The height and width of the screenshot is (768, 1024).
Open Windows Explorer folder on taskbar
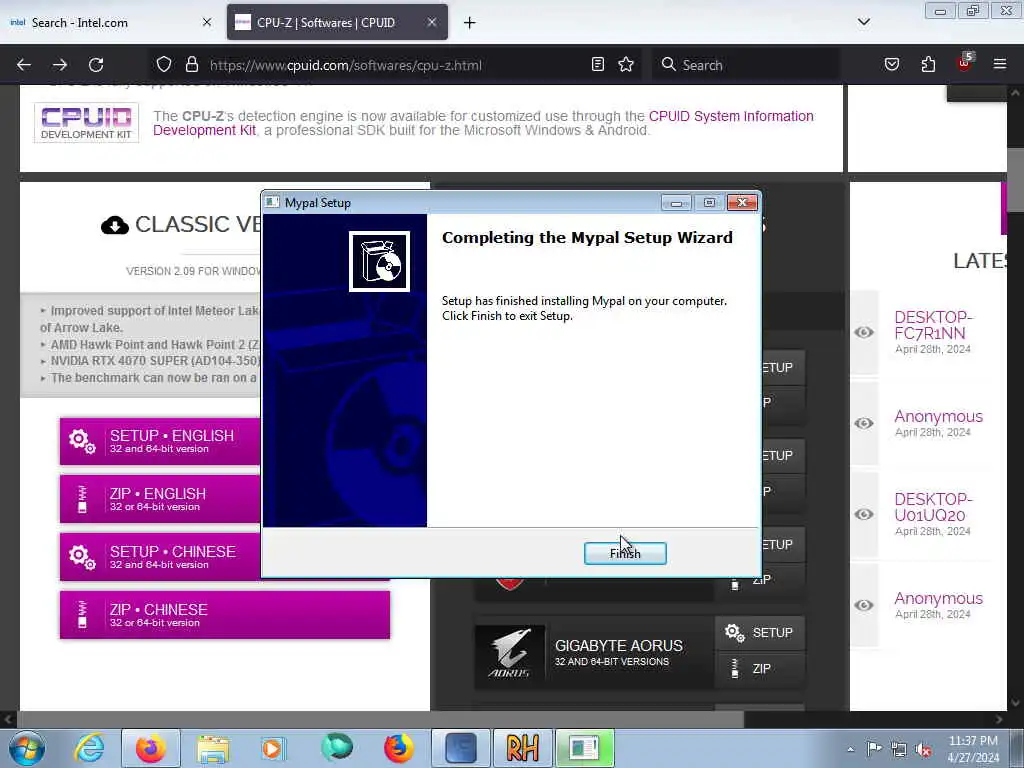tap(213, 748)
